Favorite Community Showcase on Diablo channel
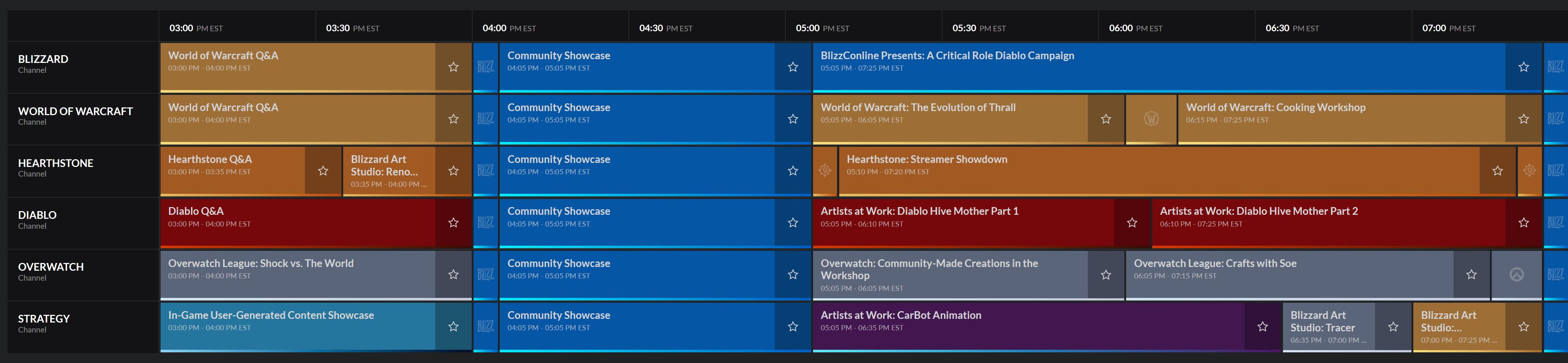Image resolution: width=1568 pixels, height=363 pixels. click(x=792, y=223)
